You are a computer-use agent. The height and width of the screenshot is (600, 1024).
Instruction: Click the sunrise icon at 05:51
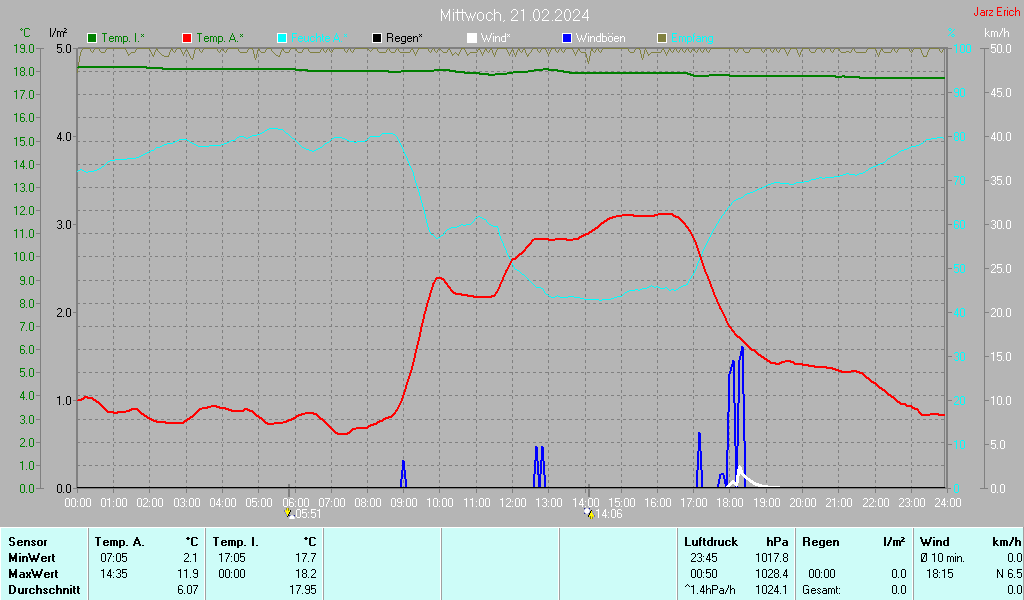click(x=289, y=514)
